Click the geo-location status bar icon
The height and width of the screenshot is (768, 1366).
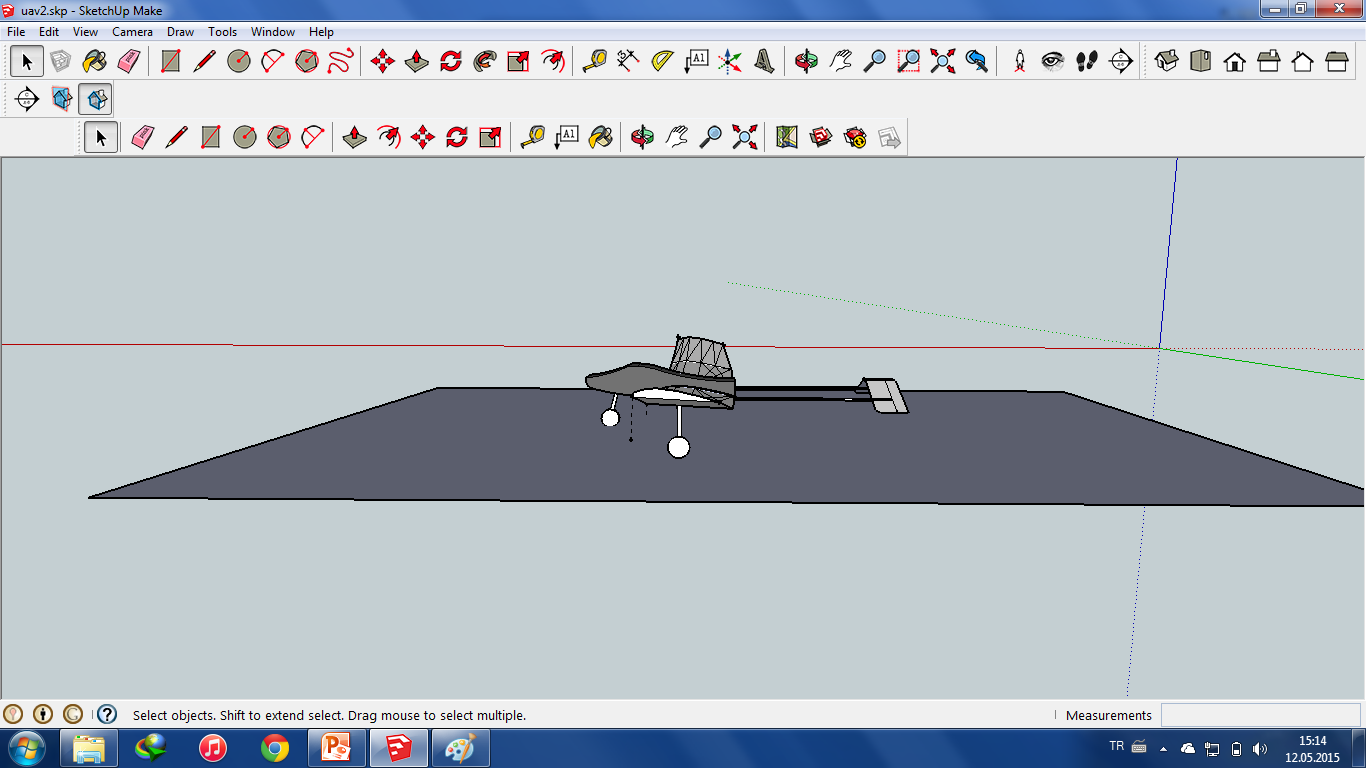click(13, 714)
